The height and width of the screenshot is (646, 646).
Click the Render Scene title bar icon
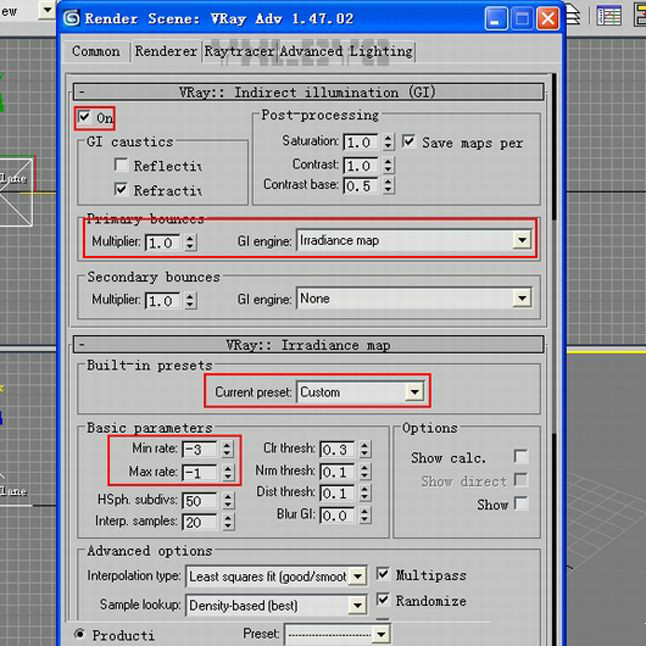[x=71, y=18]
